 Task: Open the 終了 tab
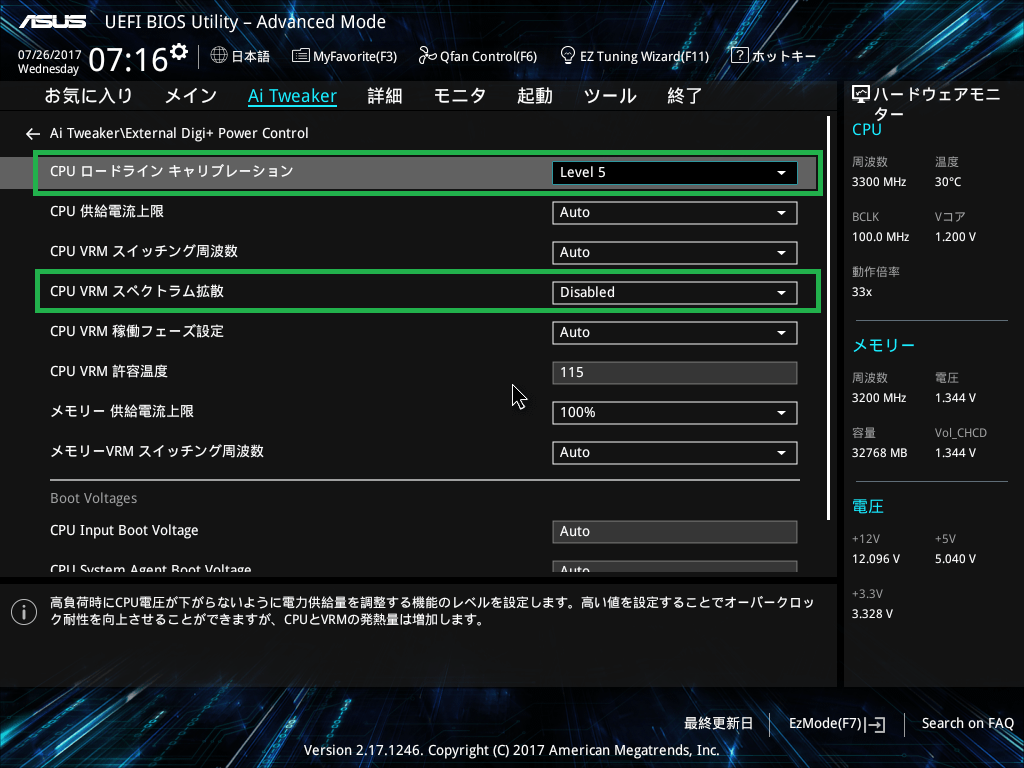coord(684,96)
